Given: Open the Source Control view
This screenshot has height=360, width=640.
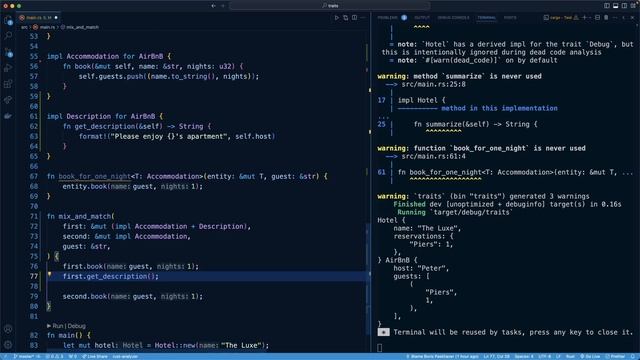Looking at the screenshot, I should (x=8, y=52).
